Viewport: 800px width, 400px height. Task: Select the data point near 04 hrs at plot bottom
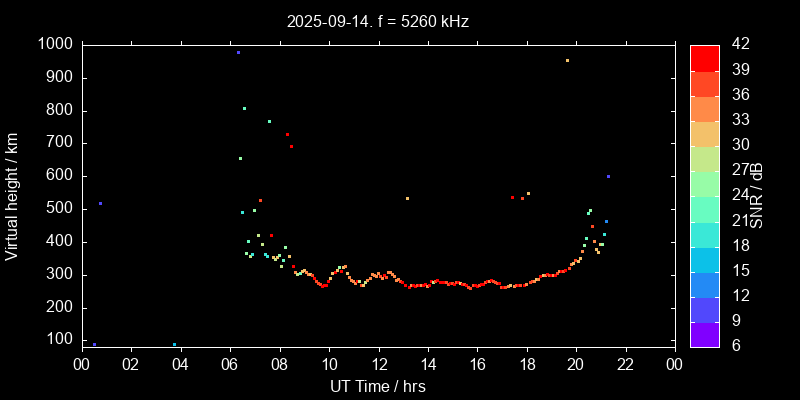click(174, 345)
